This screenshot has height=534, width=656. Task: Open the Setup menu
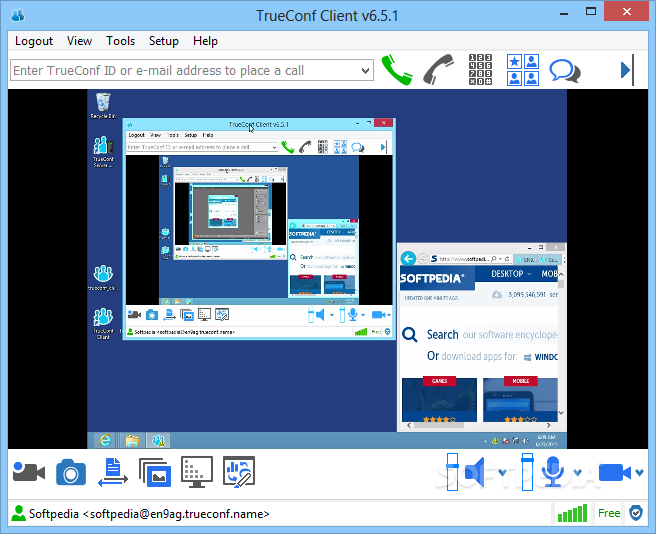pos(164,41)
